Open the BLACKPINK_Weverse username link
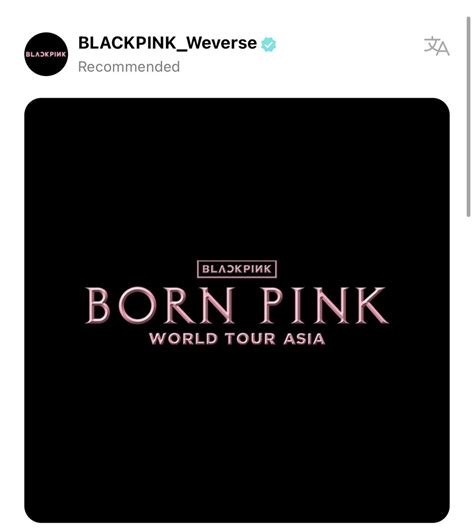Screen dimensions: 474x531 pyautogui.click(x=167, y=43)
